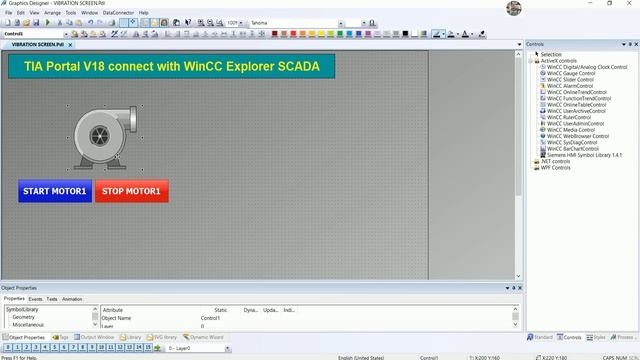Toggle layer 14 visibility button
Screen dimensions: 640x360
138,348
